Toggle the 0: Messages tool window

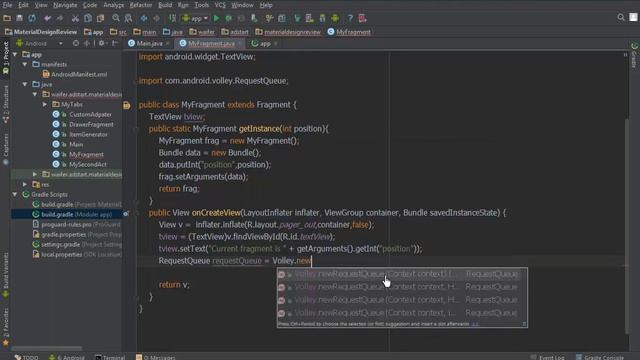(155, 357)
